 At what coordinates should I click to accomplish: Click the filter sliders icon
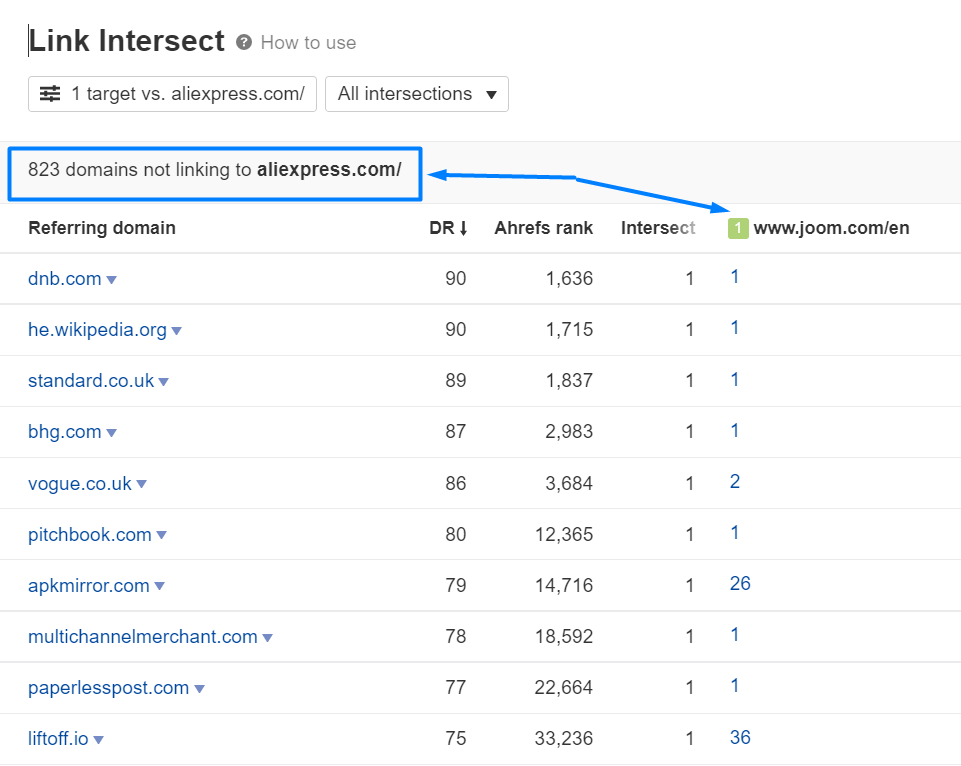[50, 94]
